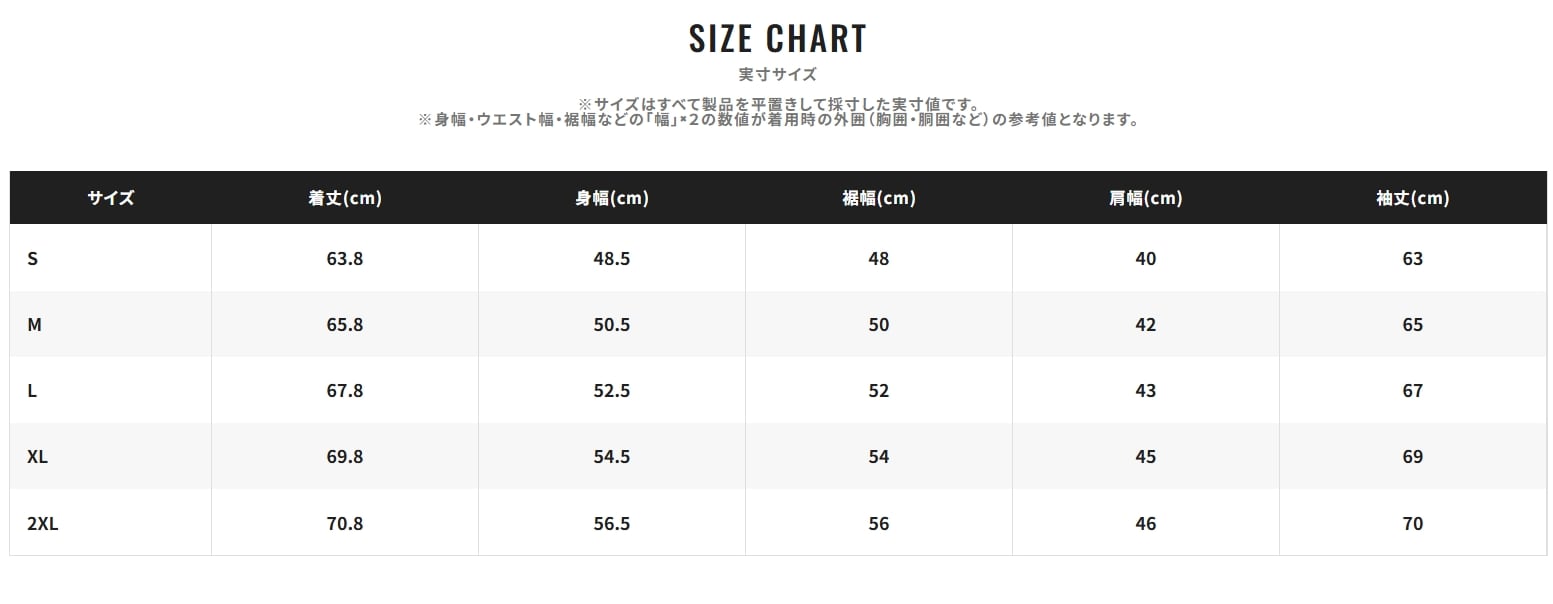Click the サイズ column header
Viewport: 1553px width, 604px height.
point(110,198)
